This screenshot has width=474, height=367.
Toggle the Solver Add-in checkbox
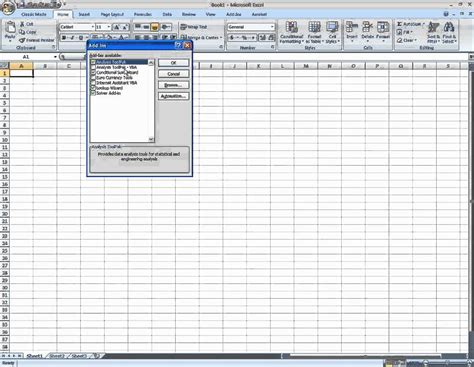point(93,93)
